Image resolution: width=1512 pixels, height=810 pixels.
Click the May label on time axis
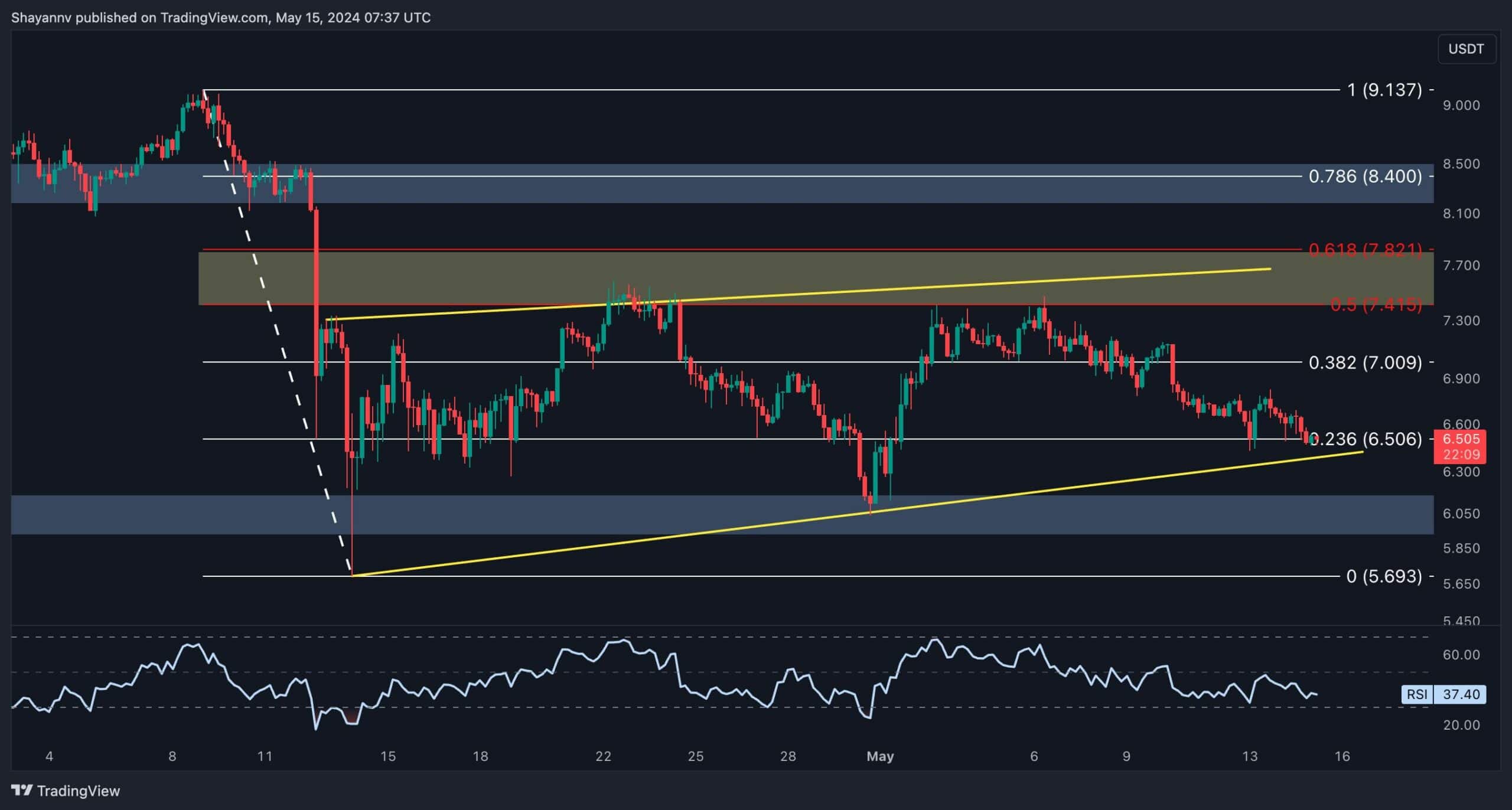pos(880,756)
